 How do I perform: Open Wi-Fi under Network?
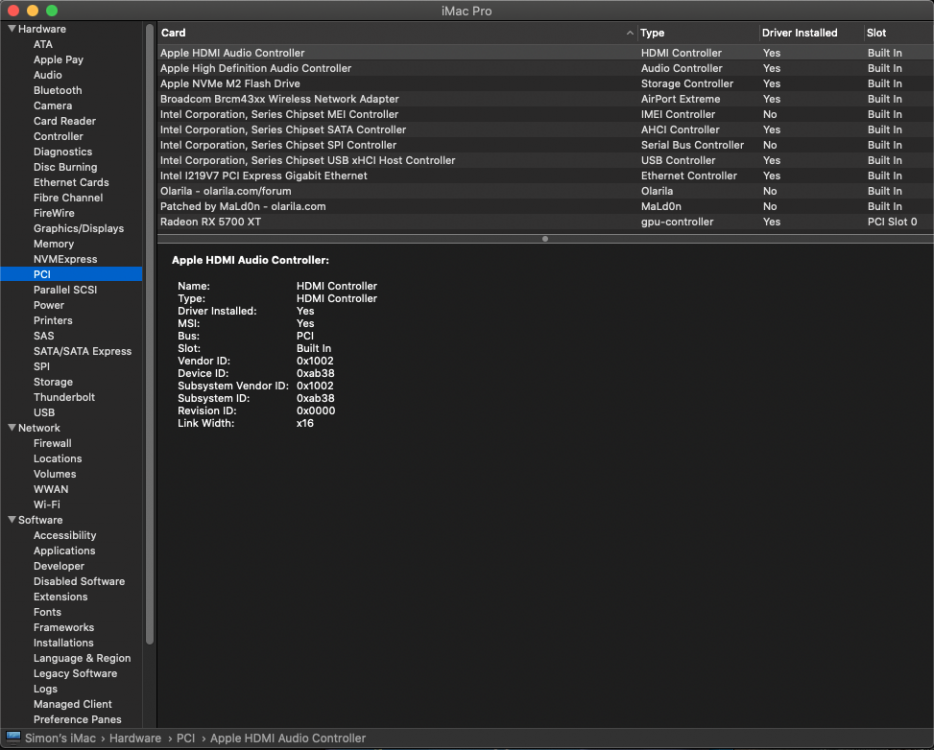[x=46, y=505]
